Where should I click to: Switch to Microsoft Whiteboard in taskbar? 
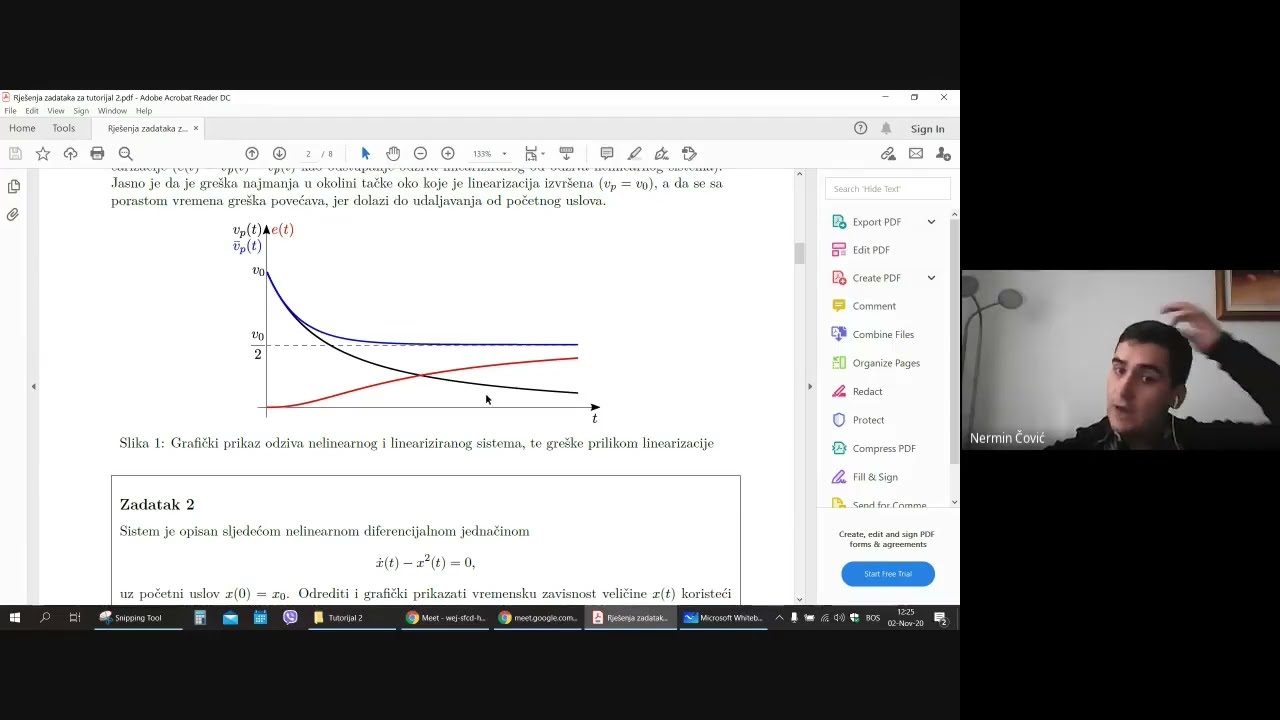(x=723, y=618)
